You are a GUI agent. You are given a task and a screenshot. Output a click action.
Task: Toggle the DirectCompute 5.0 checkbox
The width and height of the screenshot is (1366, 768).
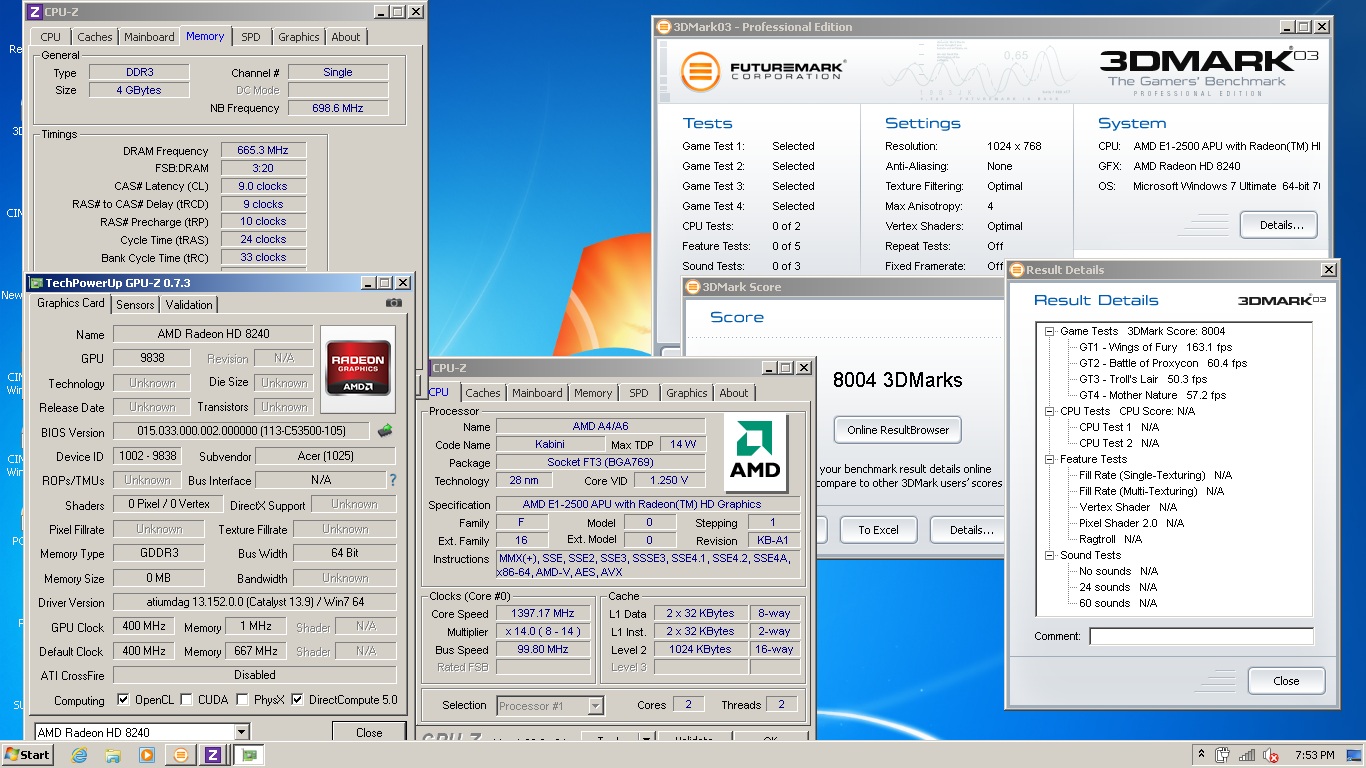pos(297,700)
